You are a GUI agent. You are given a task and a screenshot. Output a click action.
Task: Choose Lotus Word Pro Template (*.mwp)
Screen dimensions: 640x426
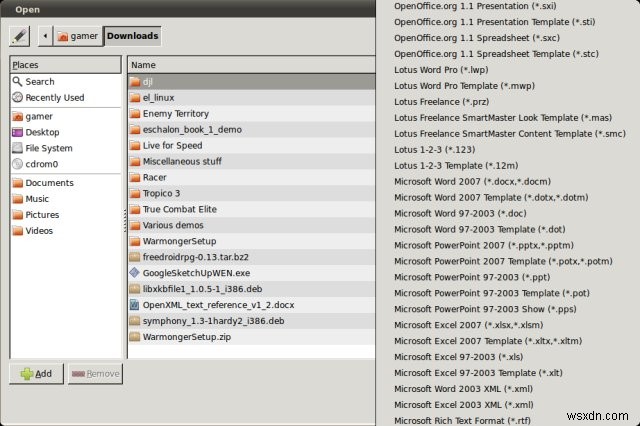464,86
